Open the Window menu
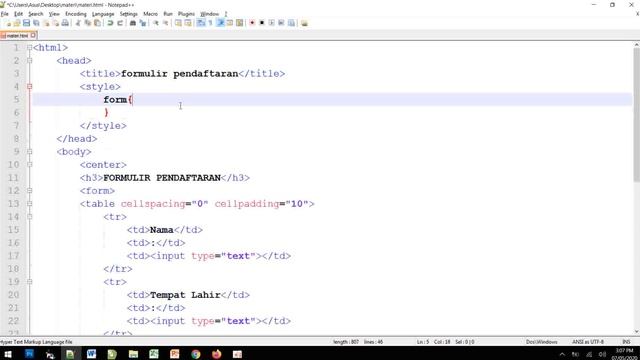Image resolution: width=640 pixels, height=360 pixels. 209,14
